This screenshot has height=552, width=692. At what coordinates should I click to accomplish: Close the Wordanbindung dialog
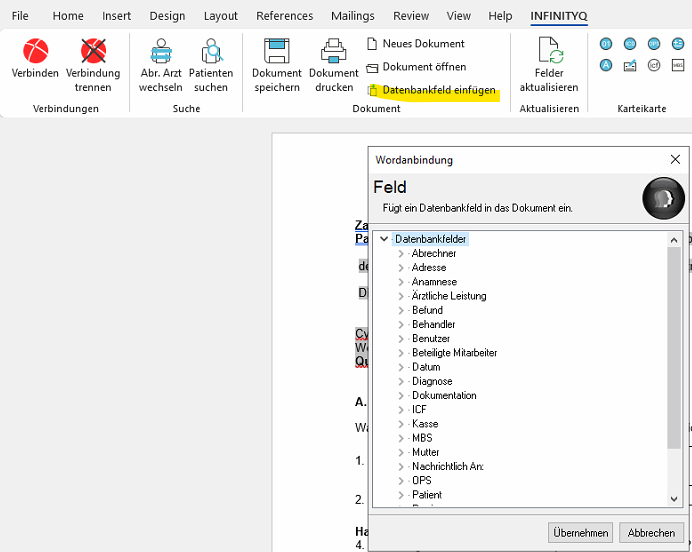point(675,159)
